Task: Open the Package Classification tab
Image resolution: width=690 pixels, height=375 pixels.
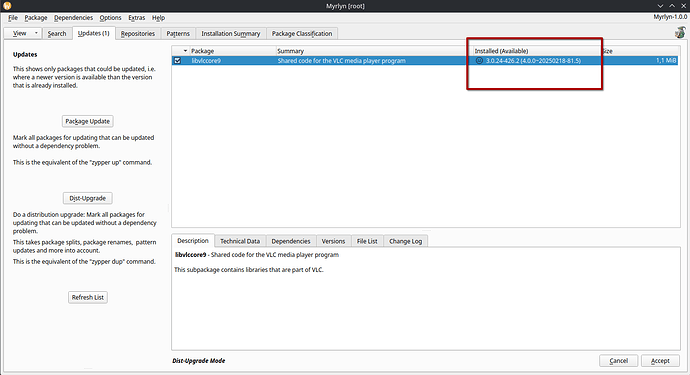Action: click(302, 33)
